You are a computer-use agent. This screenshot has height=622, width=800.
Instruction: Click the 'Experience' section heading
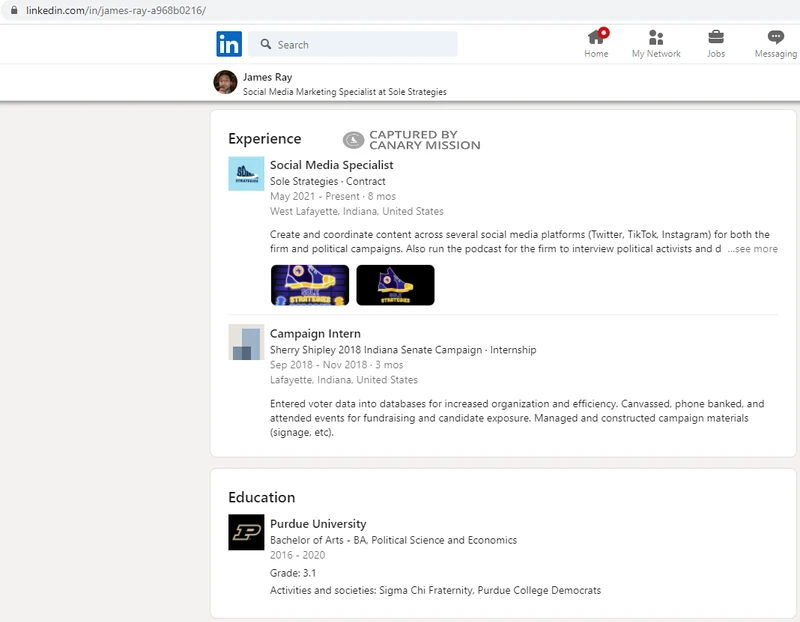(264, 139)
